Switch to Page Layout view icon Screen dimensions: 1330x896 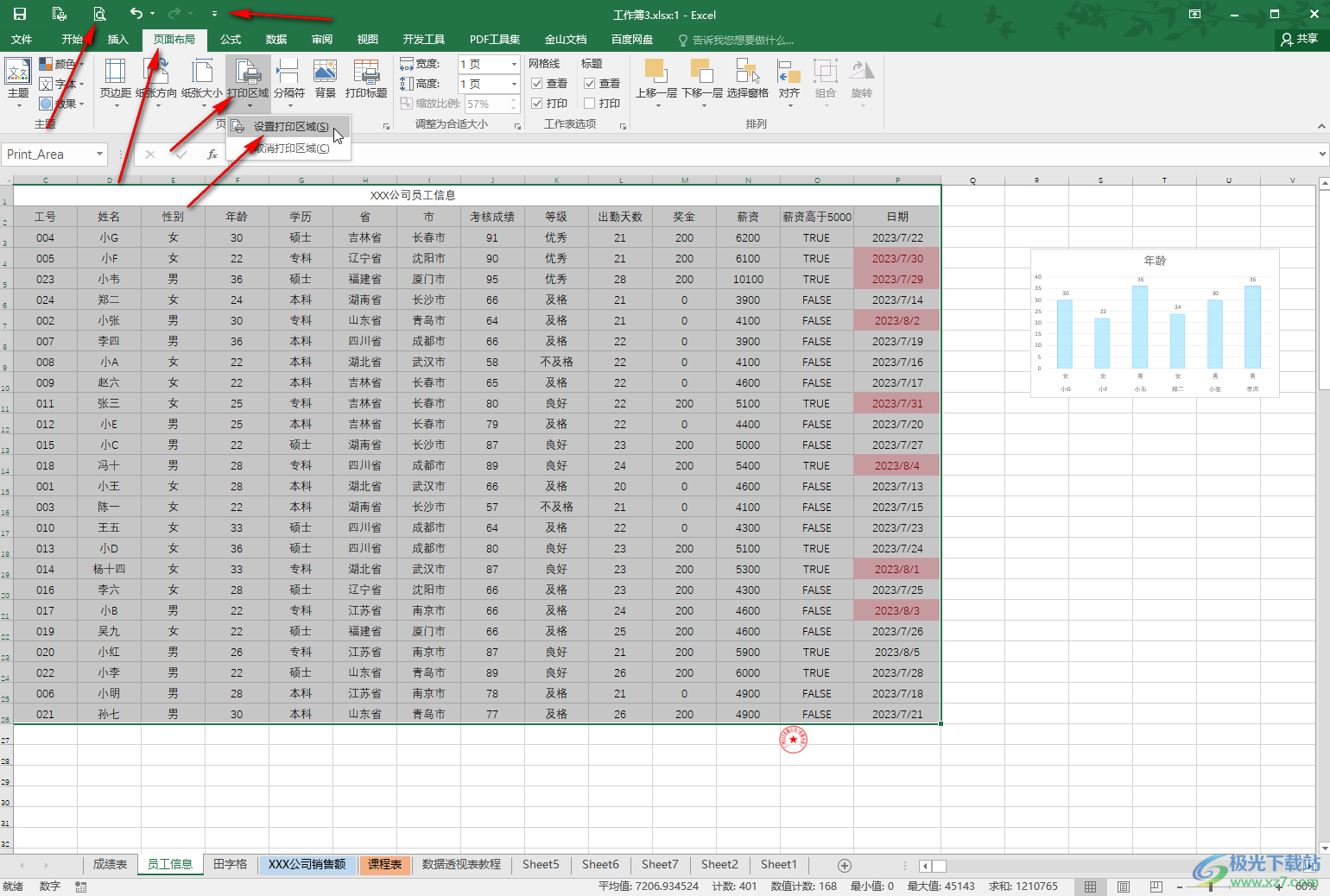coord(1124,887)
